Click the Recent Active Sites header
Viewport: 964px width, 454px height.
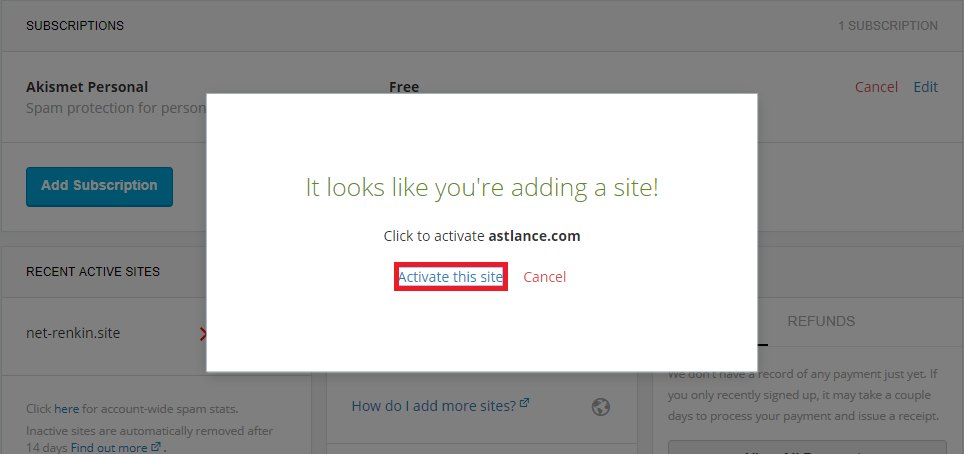click(x=92, y=271)
